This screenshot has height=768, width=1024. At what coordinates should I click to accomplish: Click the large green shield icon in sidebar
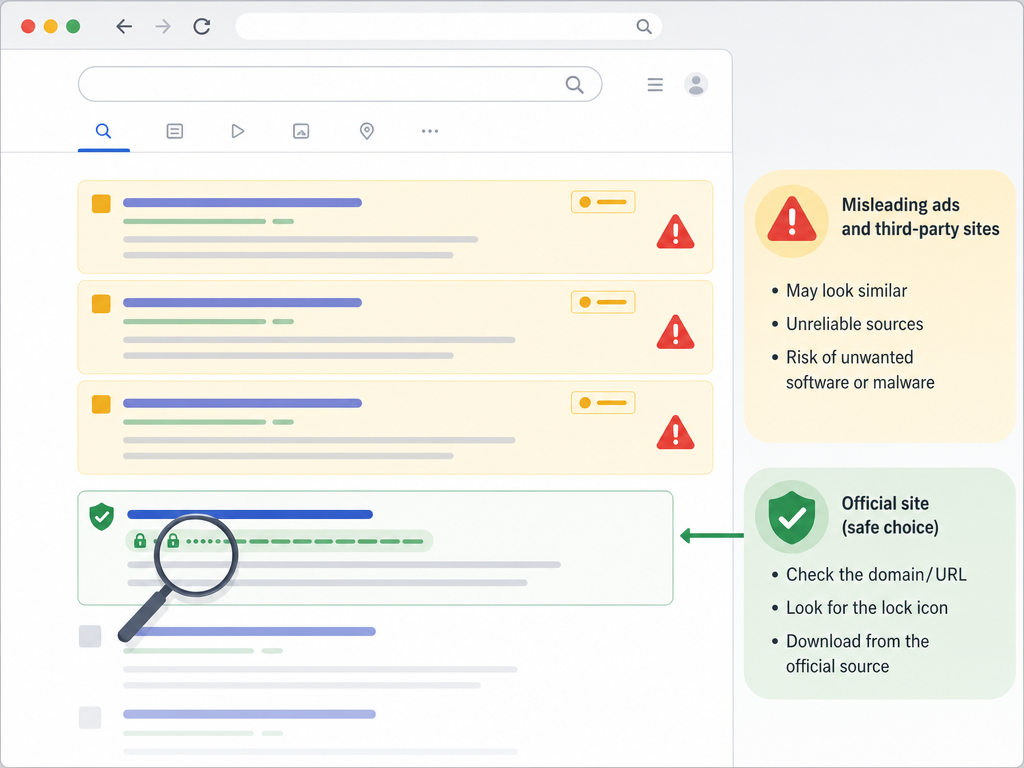pyautogui.click(x=792, y=517)
